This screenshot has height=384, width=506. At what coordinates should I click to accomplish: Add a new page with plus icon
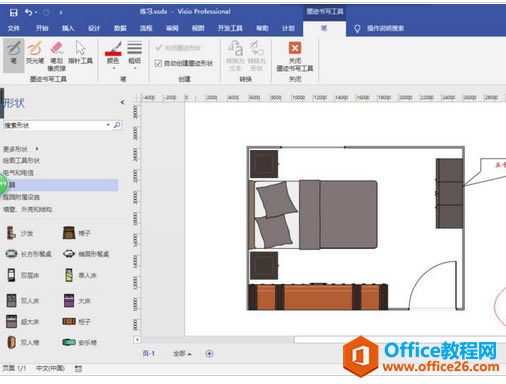[209, 354]
